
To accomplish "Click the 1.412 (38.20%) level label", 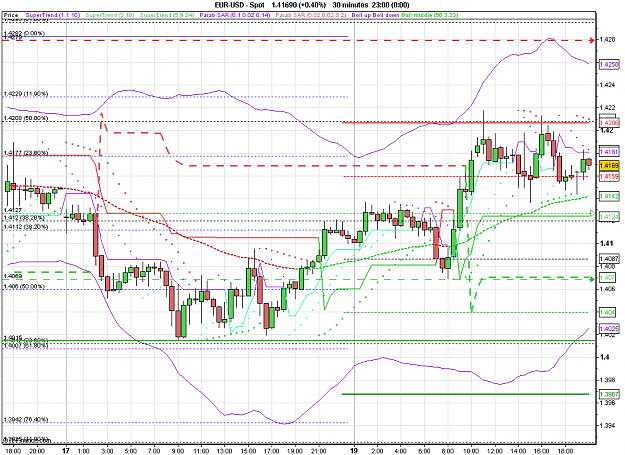I will coord(24,218).
